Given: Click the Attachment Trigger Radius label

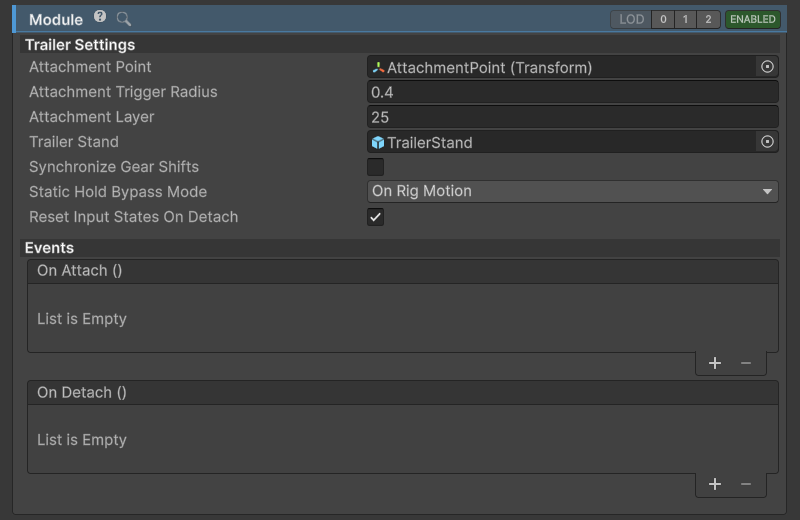Looking at the screenshot, I should pyautogui.click(x=123, y=92).
